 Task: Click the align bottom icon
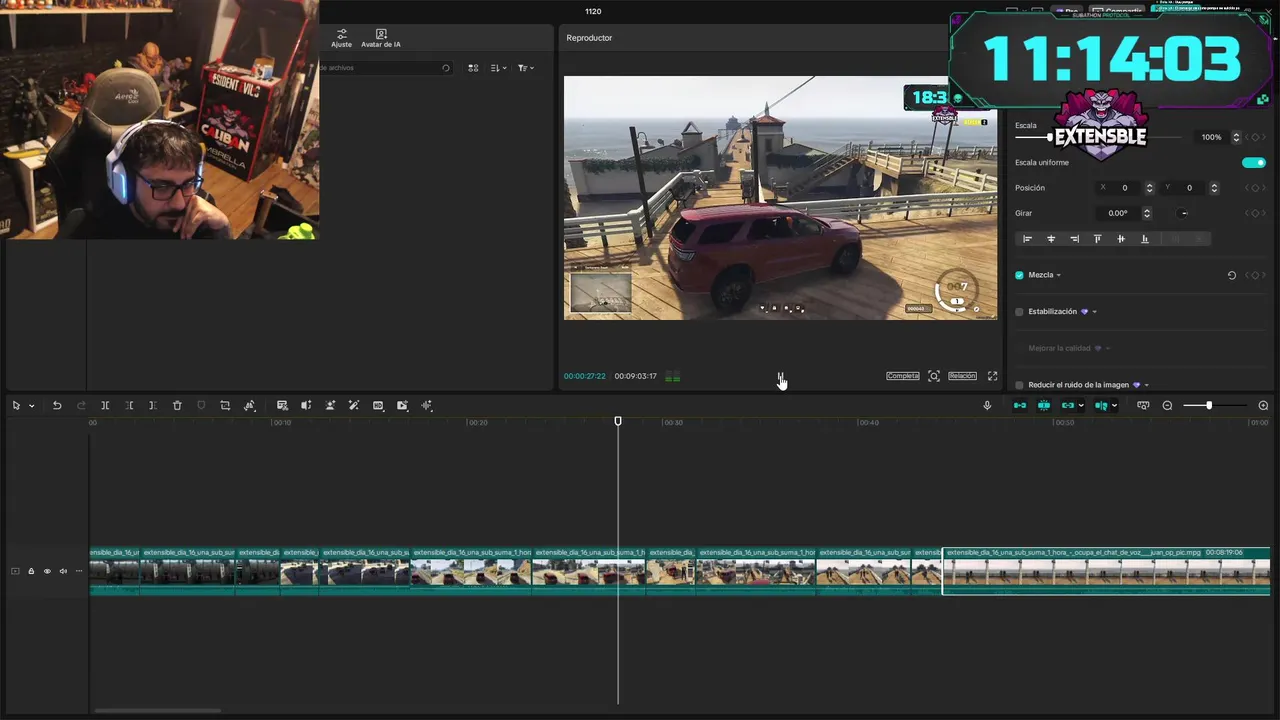coord(1145,239)
